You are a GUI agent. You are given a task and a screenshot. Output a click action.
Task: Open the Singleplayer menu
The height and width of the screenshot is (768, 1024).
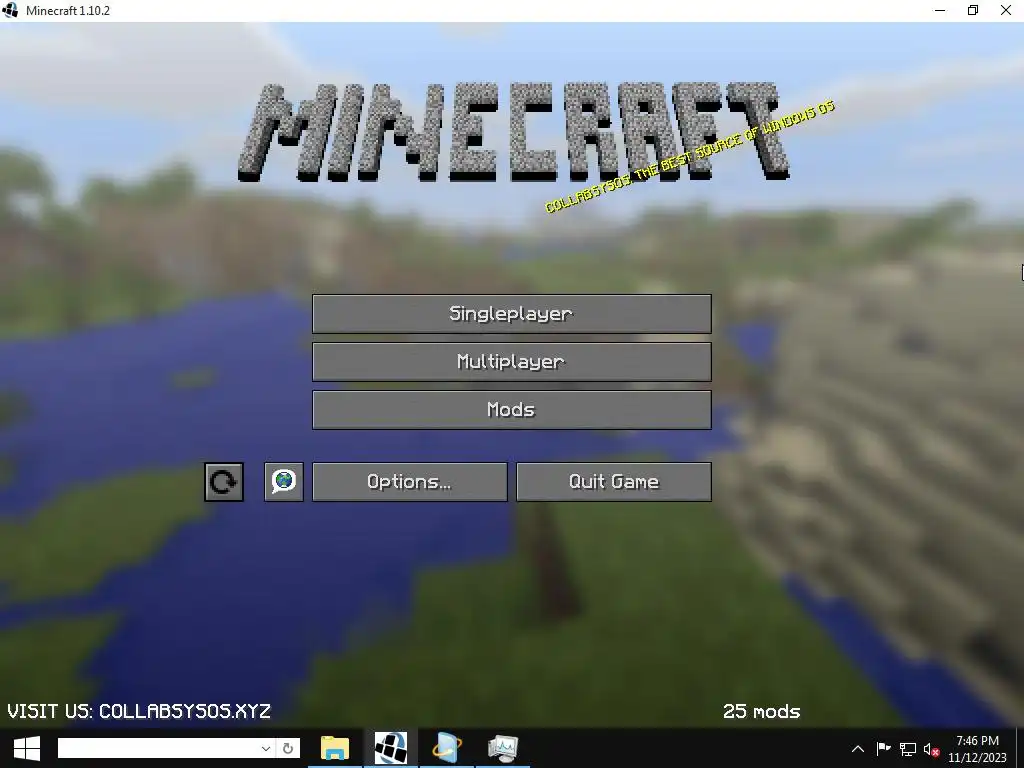[x=511, y=314]
